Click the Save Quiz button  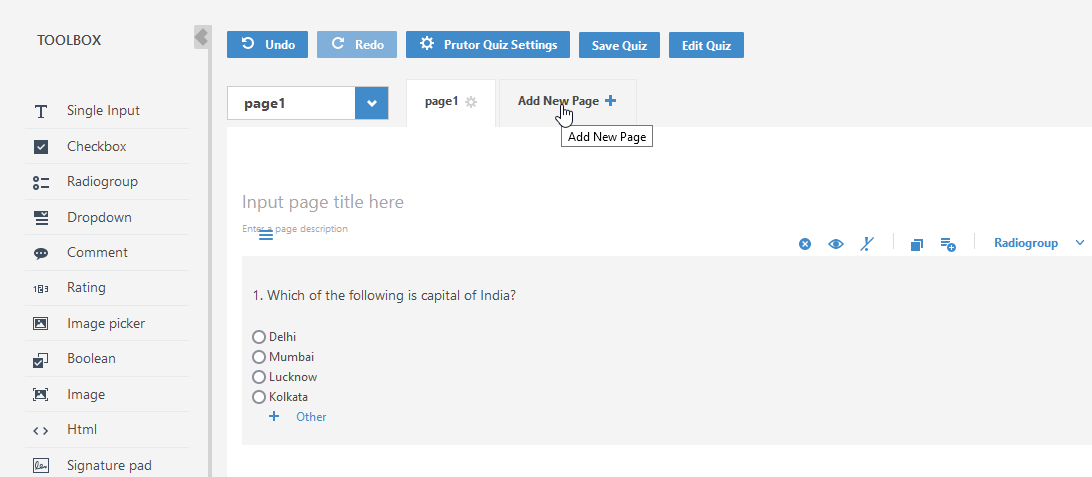coord(619,45)
